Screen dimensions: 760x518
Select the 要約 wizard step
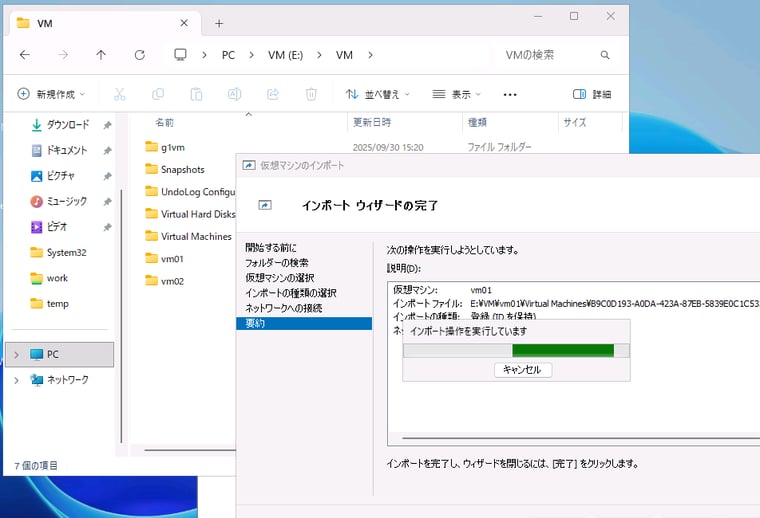(304, 323)
